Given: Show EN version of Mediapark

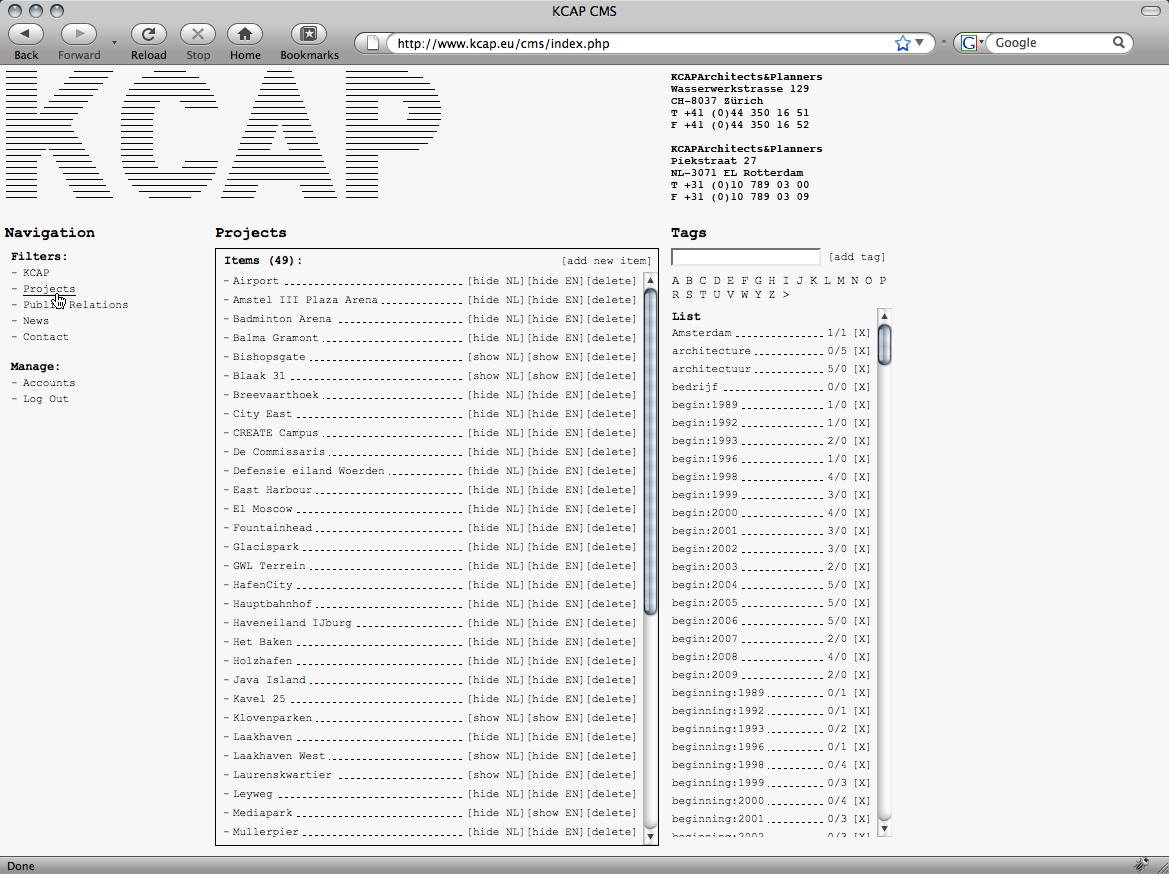Looking at the screenshot, I should click(555, 813).
